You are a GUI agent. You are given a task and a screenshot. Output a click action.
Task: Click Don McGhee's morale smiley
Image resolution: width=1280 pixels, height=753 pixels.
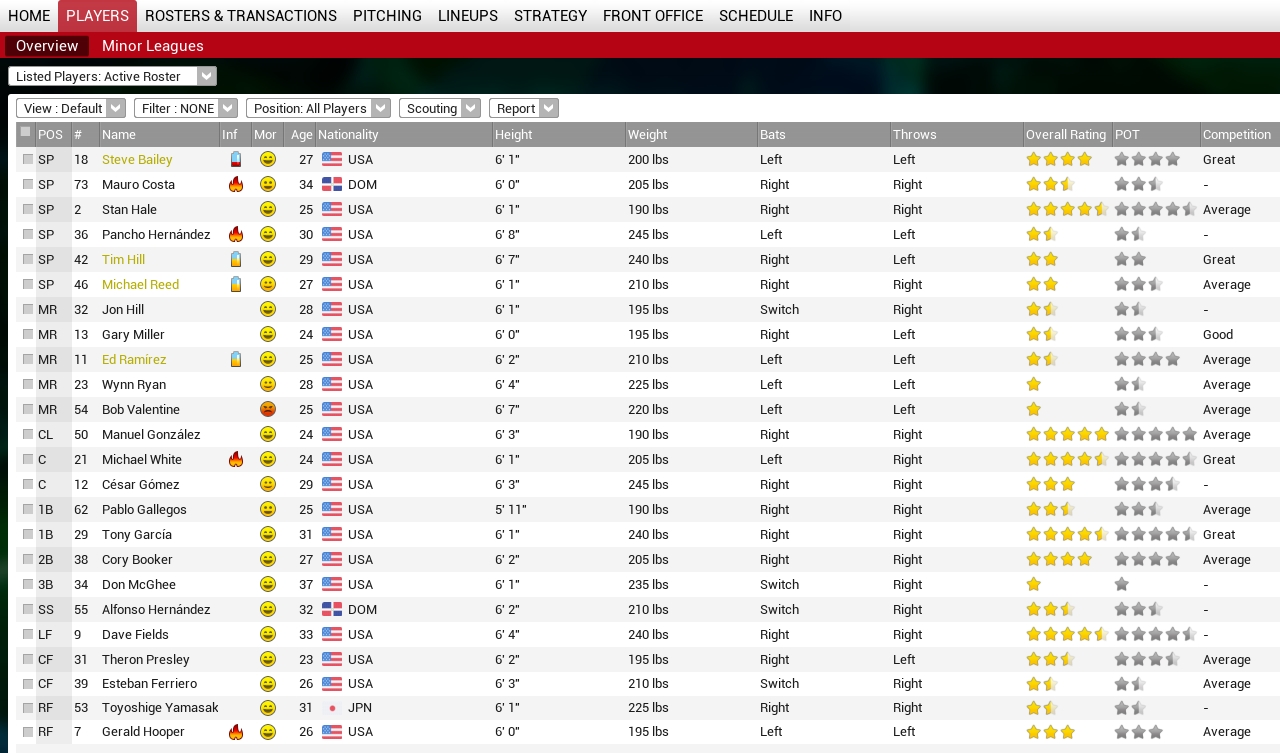(x=267, y=584)
